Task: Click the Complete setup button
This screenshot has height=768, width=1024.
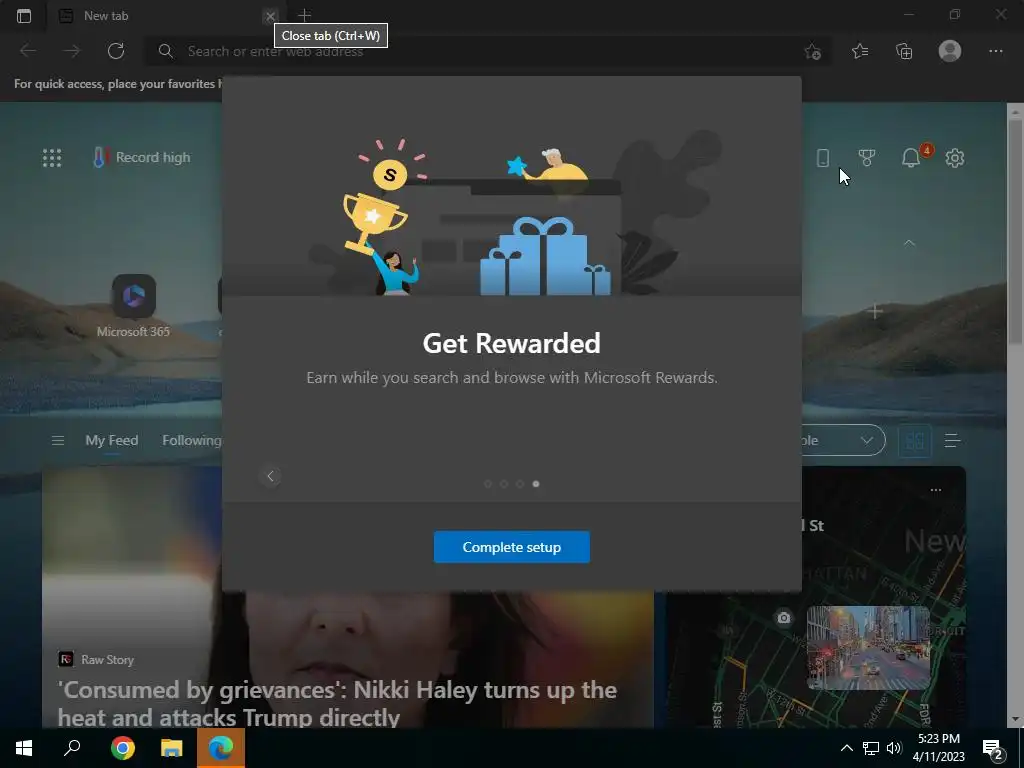Action: (x=512, y=547)
